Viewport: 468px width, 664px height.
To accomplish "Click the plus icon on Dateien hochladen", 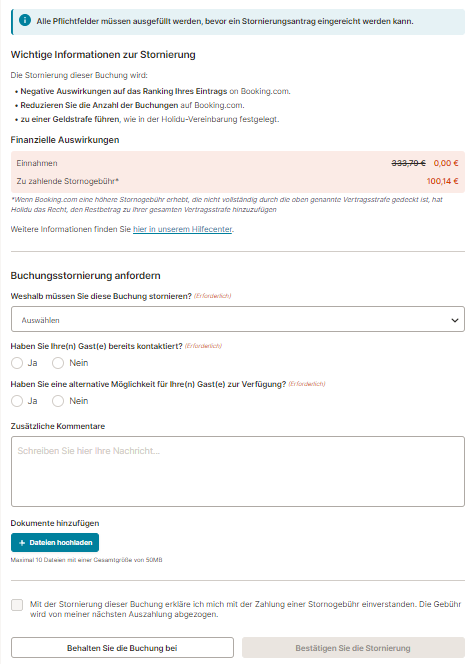I will 22,542.
